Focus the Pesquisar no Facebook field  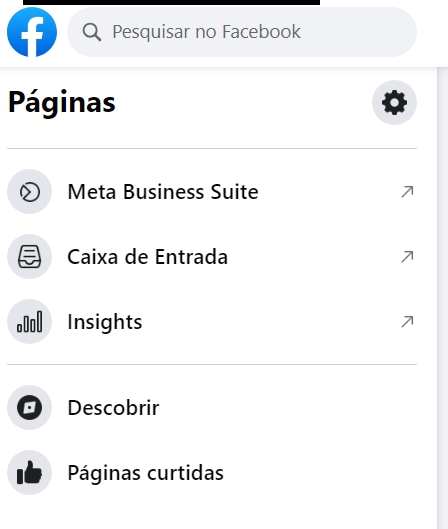tap(242, 32)
